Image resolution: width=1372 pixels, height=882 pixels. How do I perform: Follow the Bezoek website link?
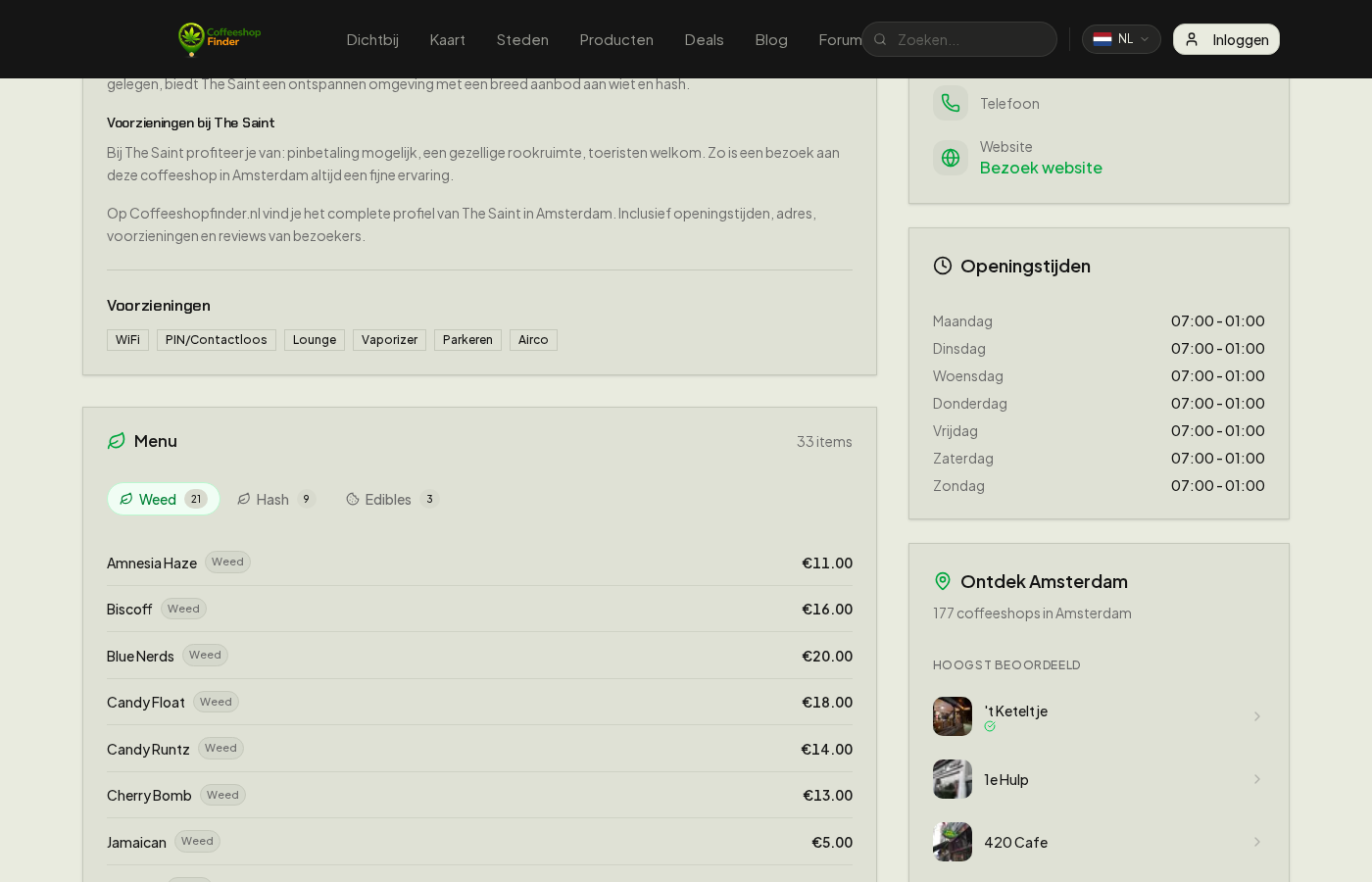click(x=1041, y=168)
